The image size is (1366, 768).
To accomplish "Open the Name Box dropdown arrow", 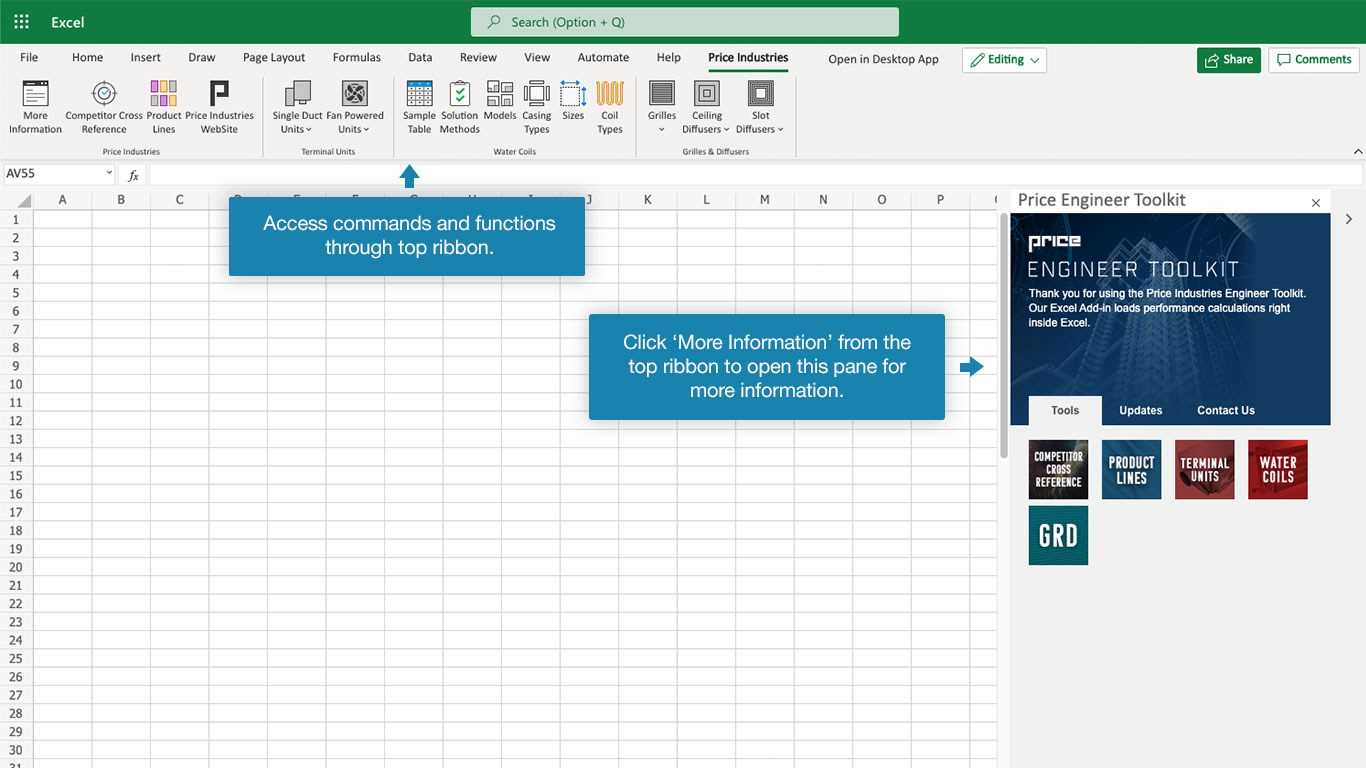I will tap(109, 174).
